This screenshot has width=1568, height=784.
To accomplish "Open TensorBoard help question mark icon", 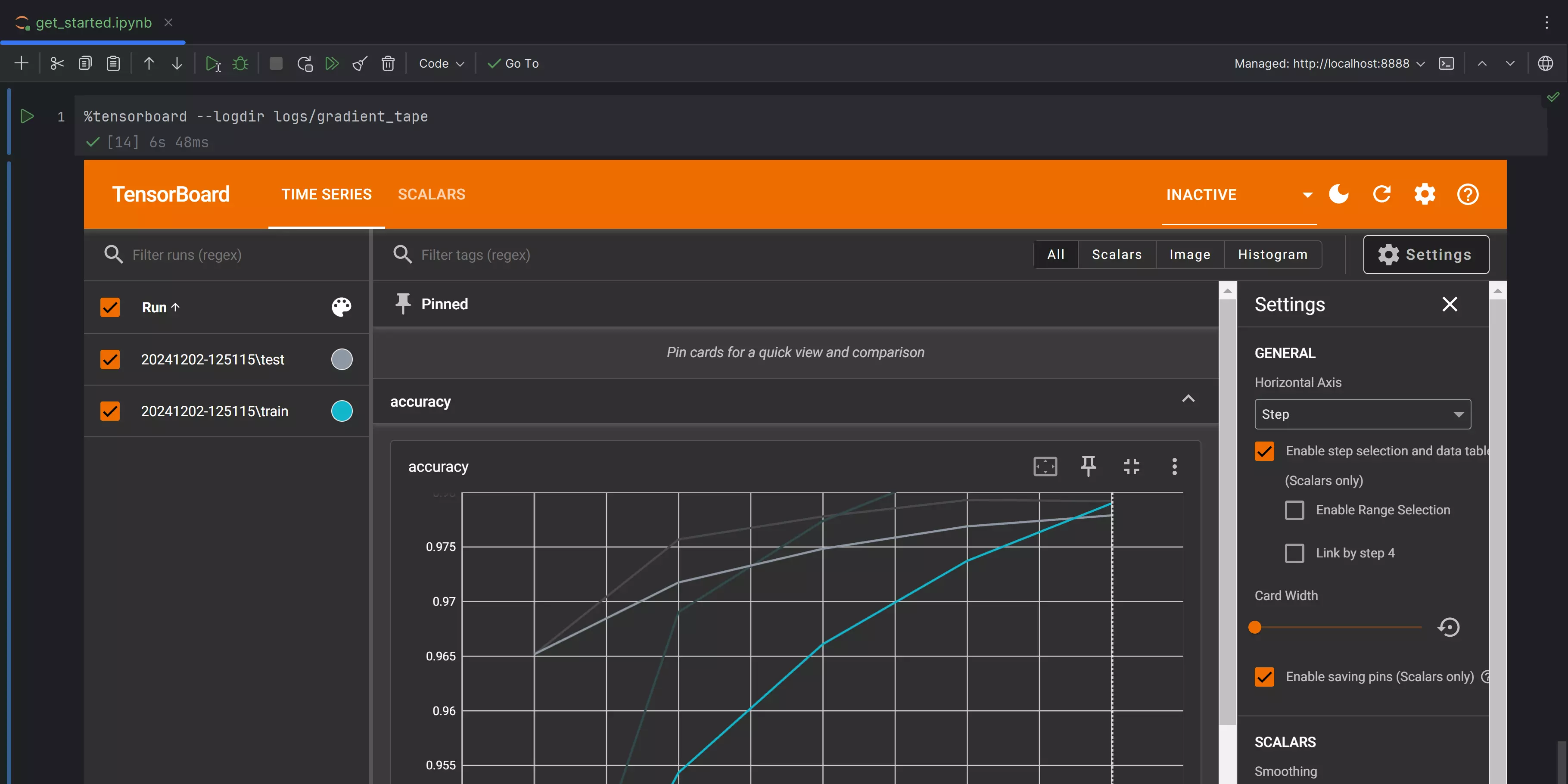I will coord(1468,194).
